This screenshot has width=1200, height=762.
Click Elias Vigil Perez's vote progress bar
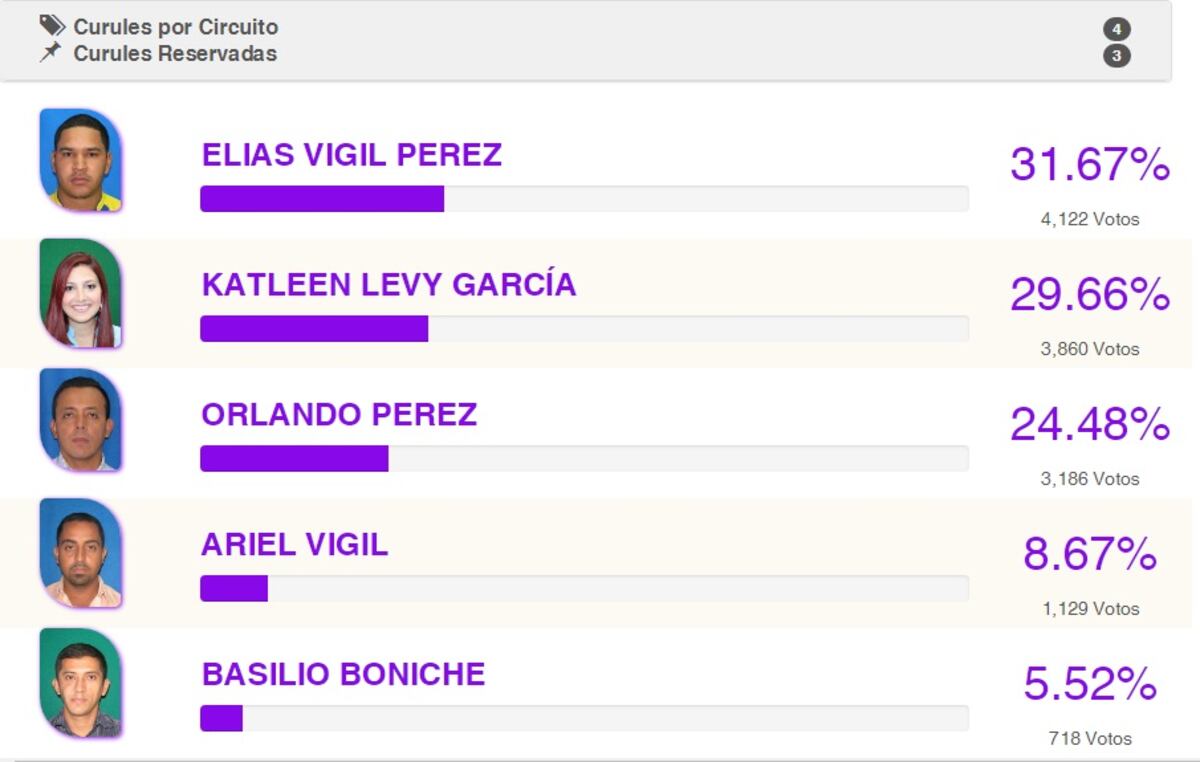coord(584,199)
